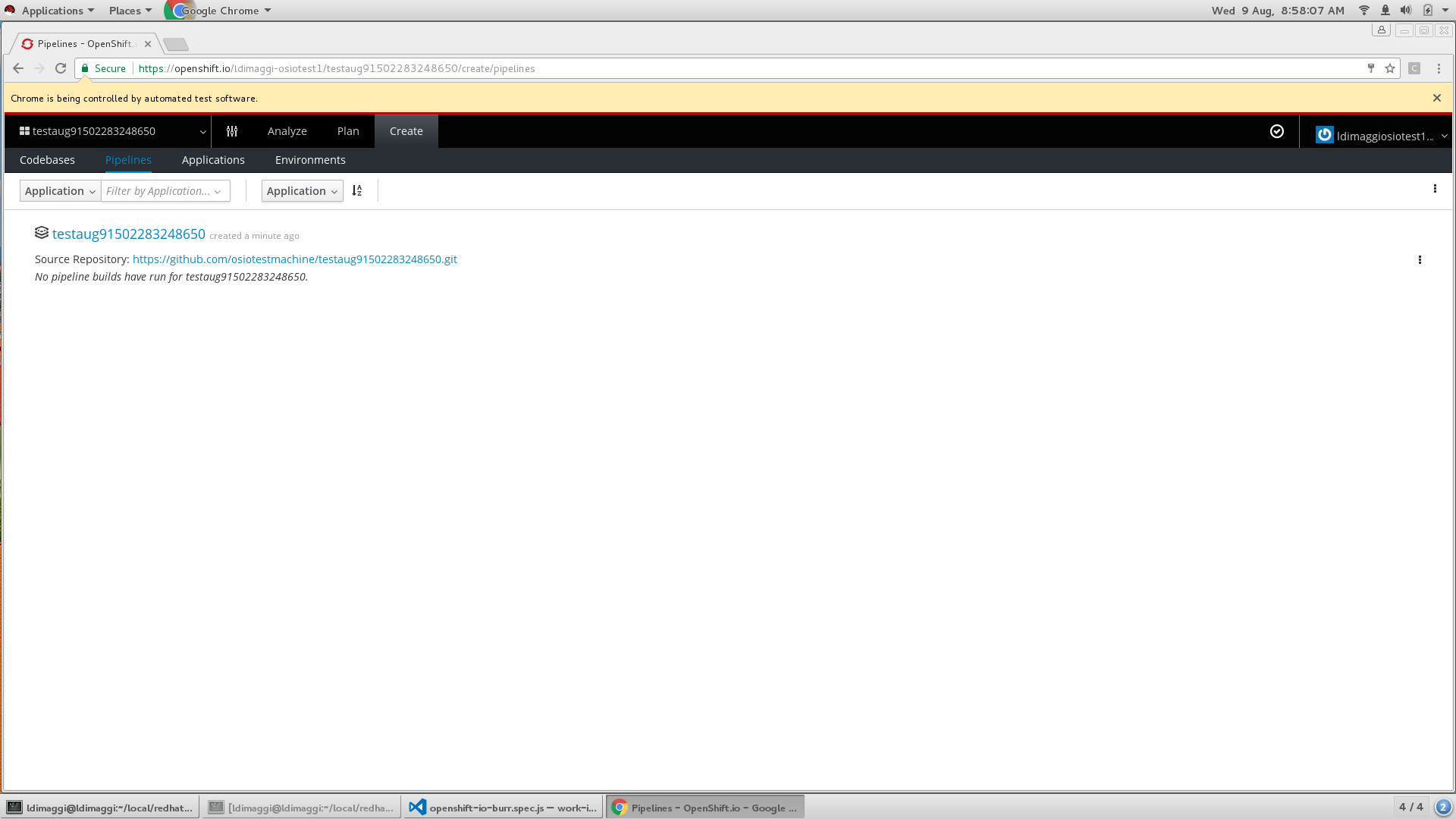Expand the testaug91502283248650 space switcher dropdown
Viewport: 1456px width, 819px height.
[202, 130]
